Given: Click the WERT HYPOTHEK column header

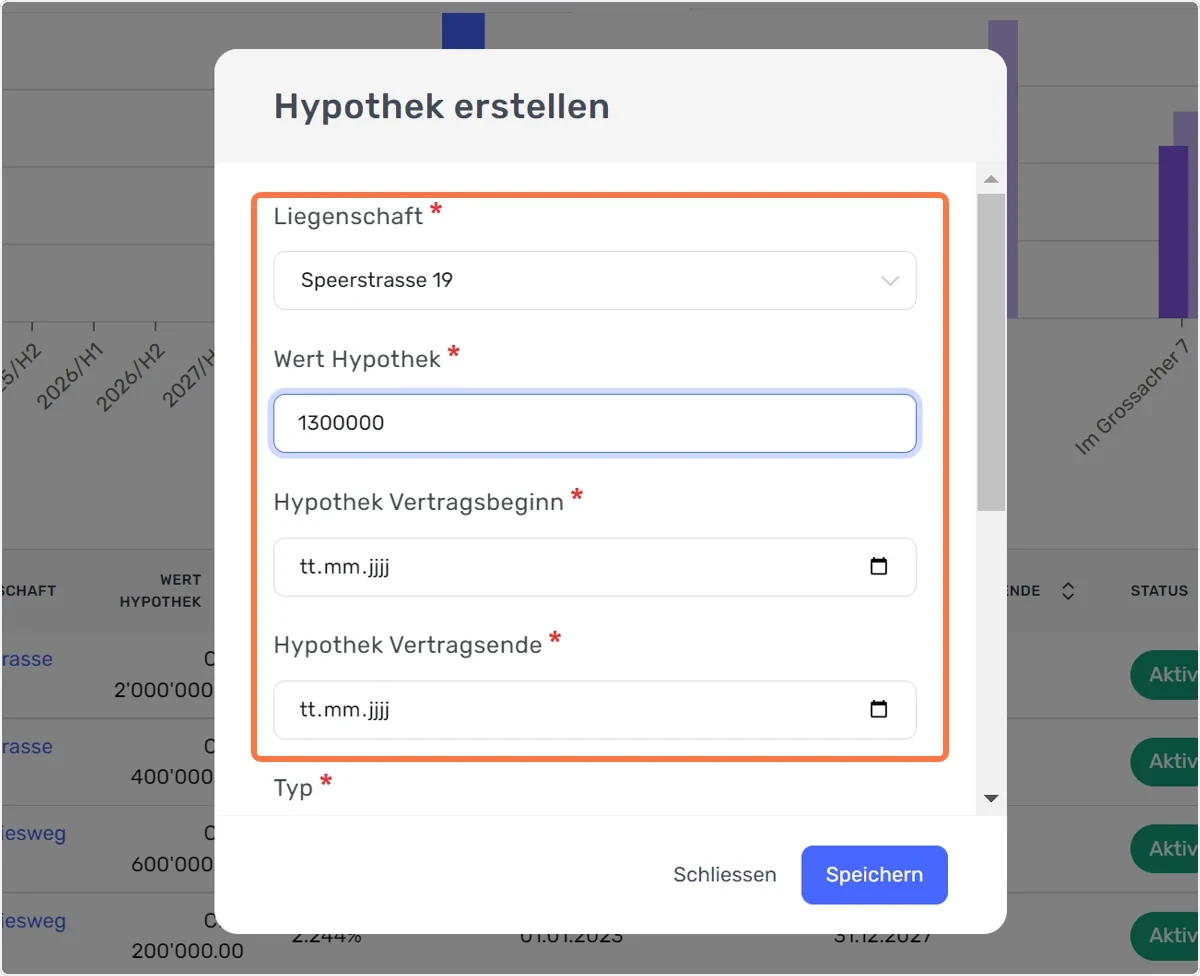Looking at the screenshot, I should (x=161, y=591).
